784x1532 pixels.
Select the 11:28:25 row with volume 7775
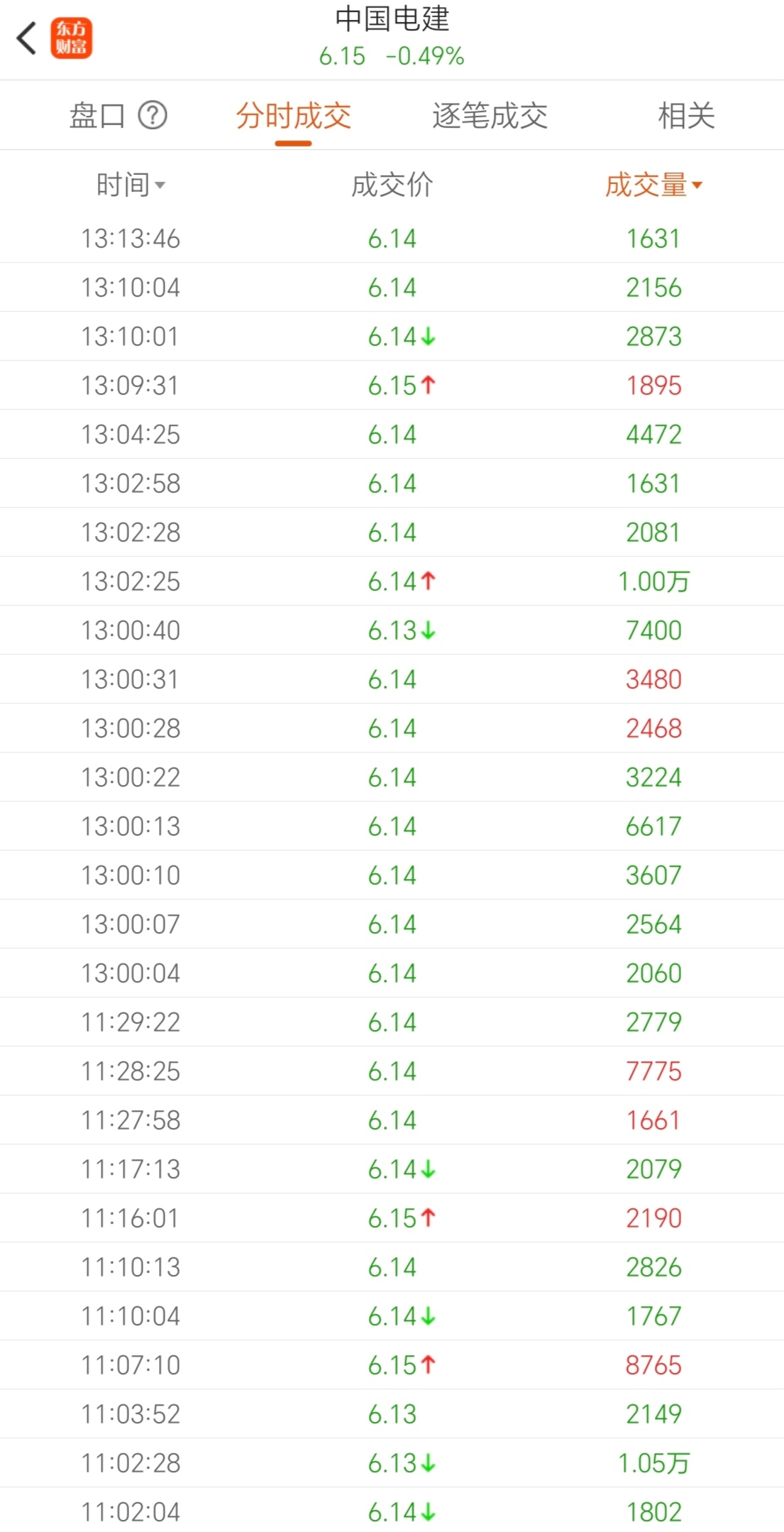[392, 1071]
